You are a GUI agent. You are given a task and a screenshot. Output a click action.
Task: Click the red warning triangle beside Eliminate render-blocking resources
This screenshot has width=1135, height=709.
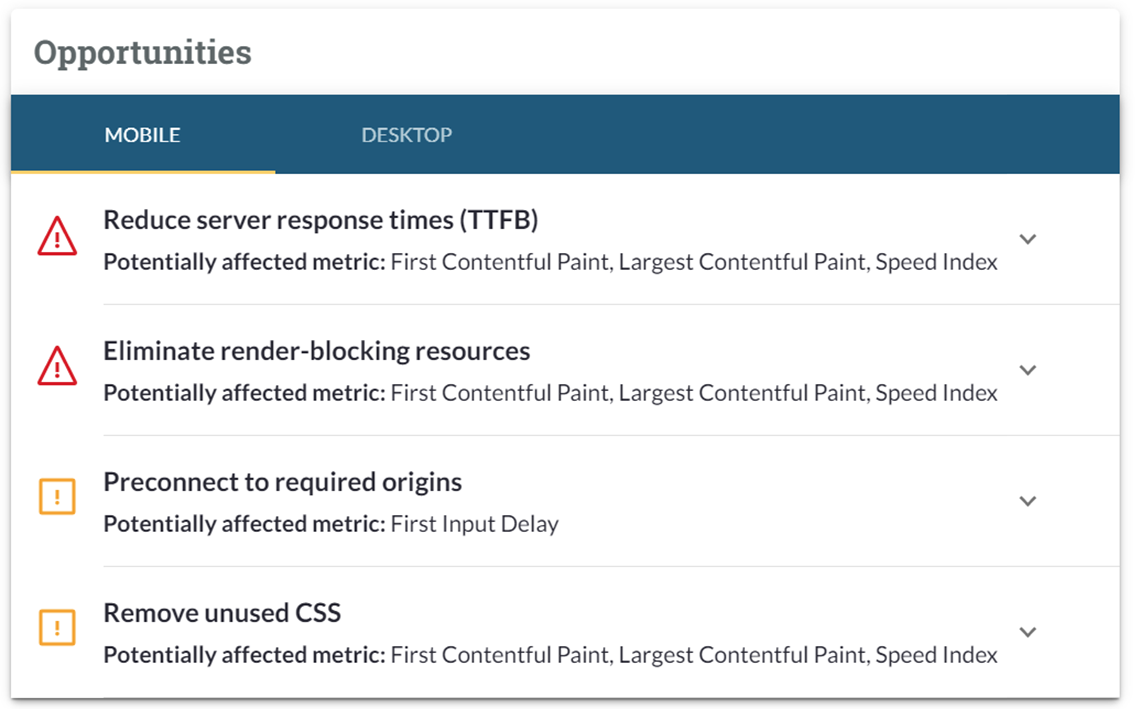[x=57, y=367]
